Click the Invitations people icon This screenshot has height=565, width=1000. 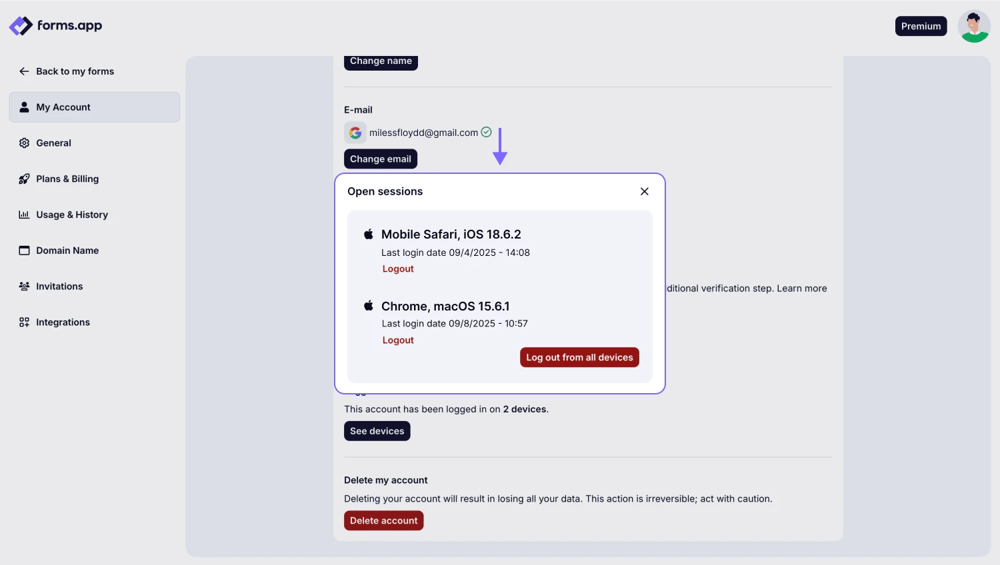[x=24, y=287]
